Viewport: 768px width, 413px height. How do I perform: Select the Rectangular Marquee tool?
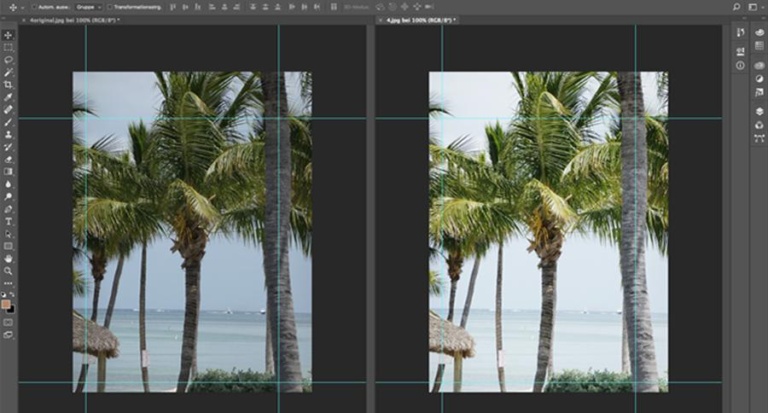tap(8, 47)
